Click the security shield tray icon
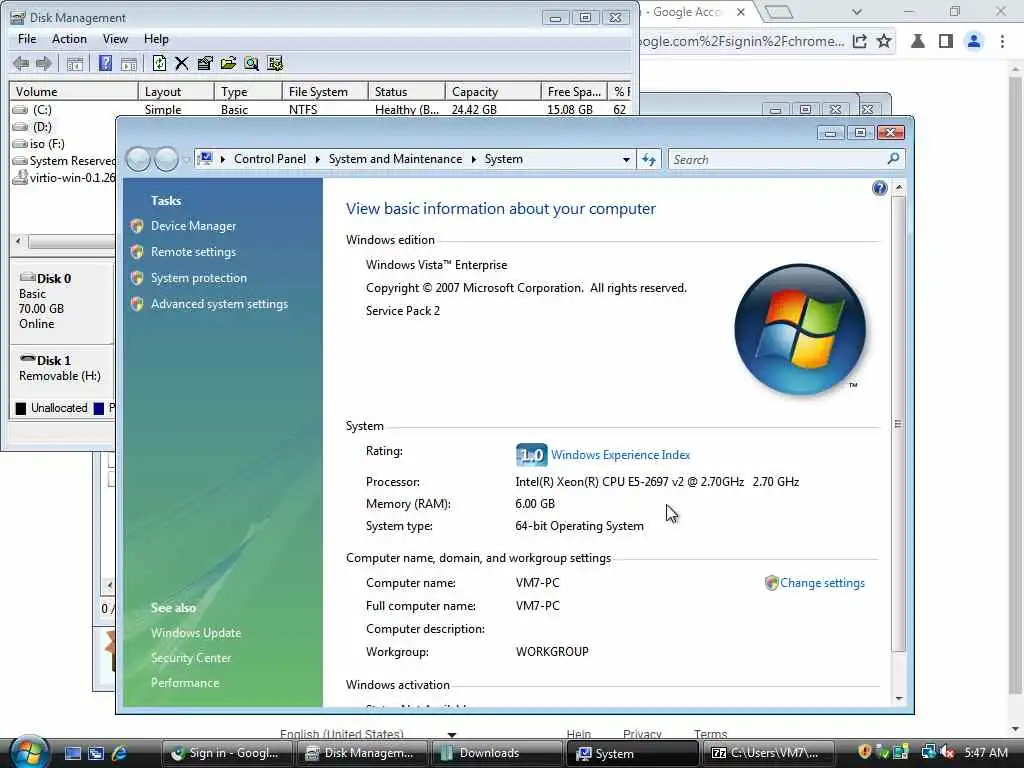 coord(865,752)
